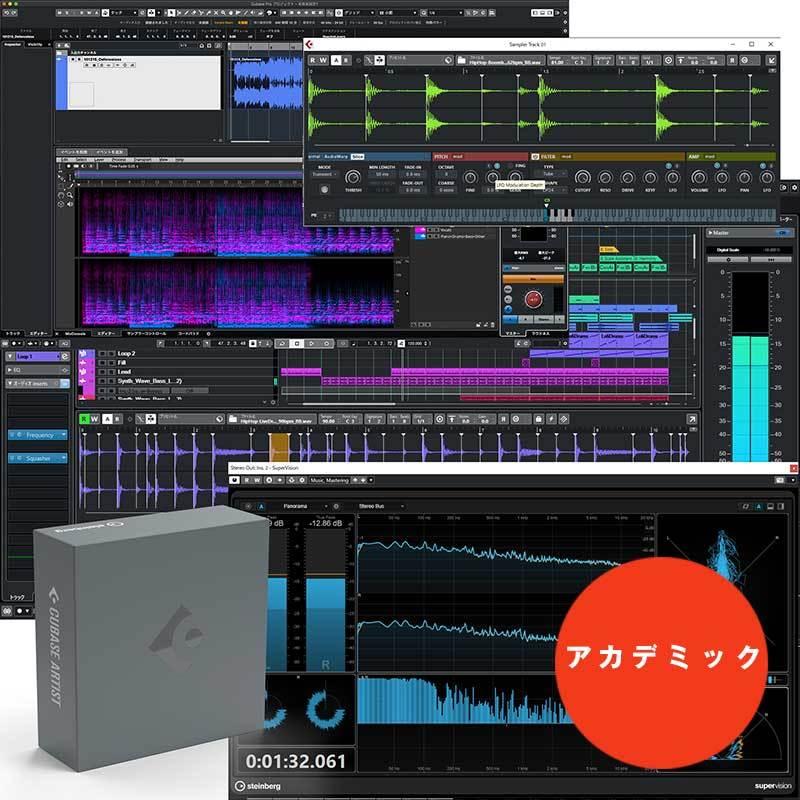Toggle the A button in the SuperVision module bar
800x800 pixels.
coord(261,506)
